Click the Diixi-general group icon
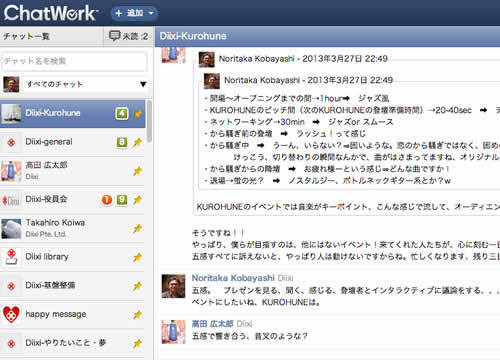Image resolution: width=500 pixels, height=360 pixels. point(11,142)
